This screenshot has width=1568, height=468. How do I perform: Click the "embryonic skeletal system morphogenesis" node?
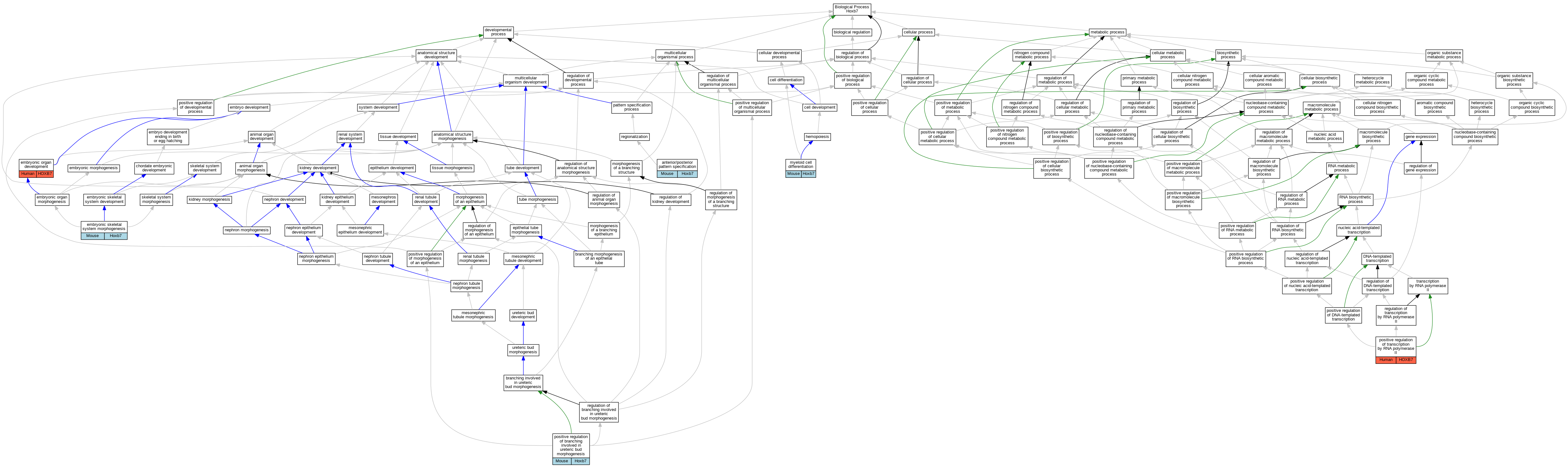coord(104,227)
